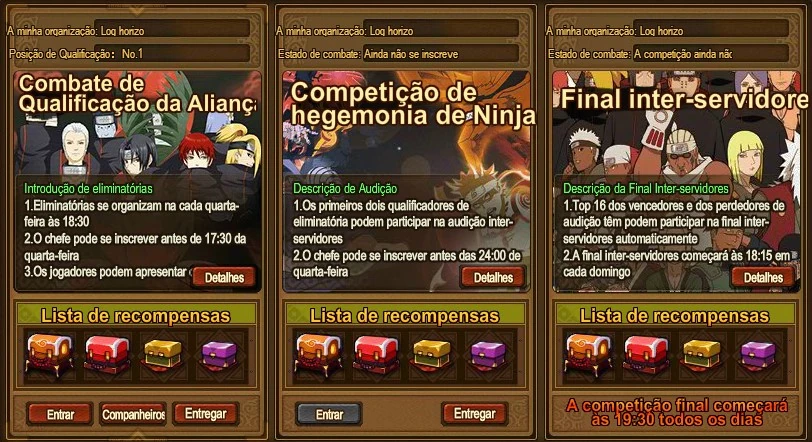Click the orange ornate chest in Alliance Qualification rewards
The height and width of the screenshot is (442, 812).
point(49,355)
